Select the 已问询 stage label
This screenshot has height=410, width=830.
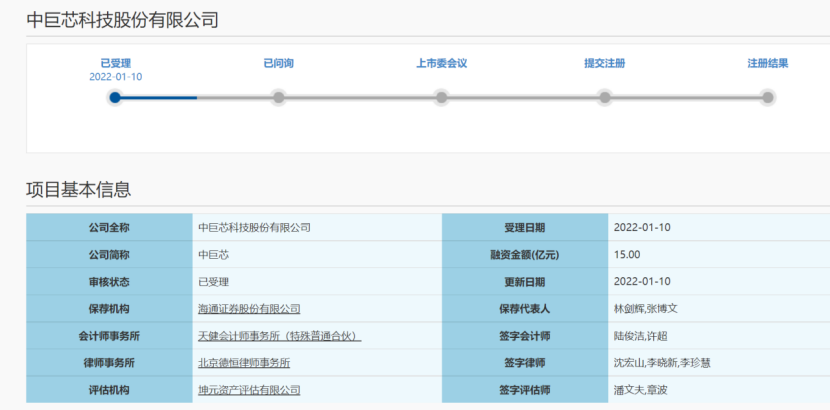[x=278, y=63]
